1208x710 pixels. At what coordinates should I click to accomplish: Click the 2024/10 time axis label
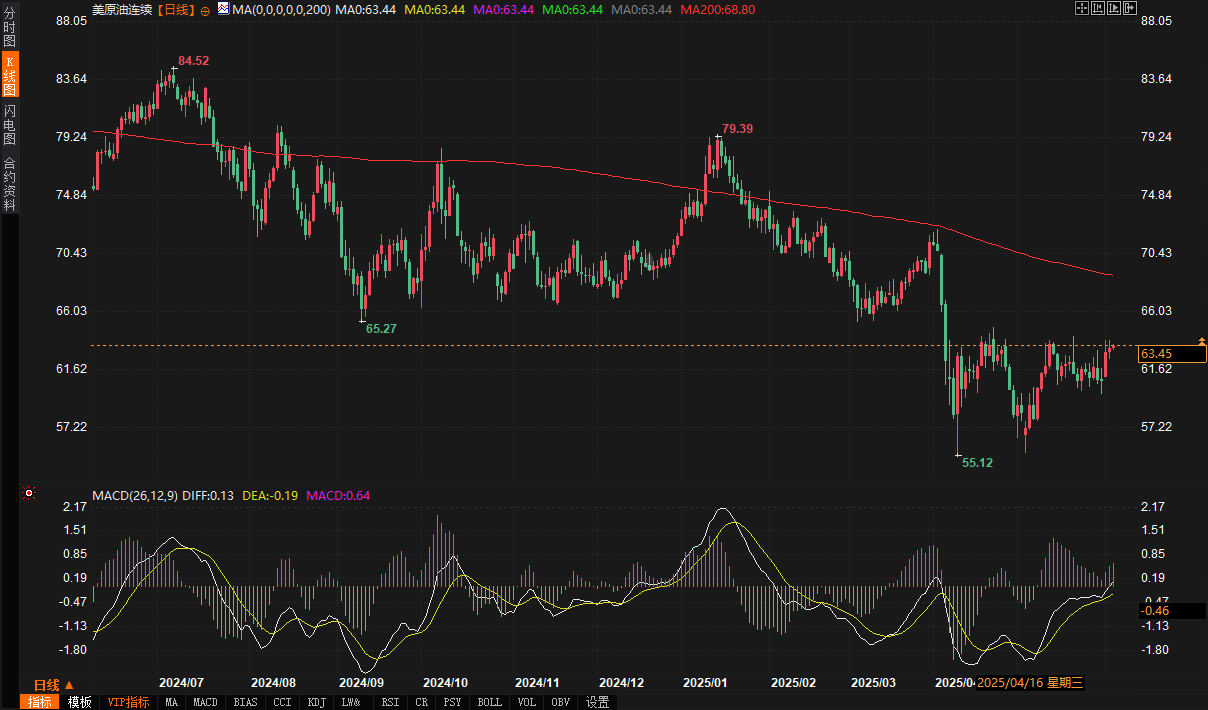(x=446, y=682)
